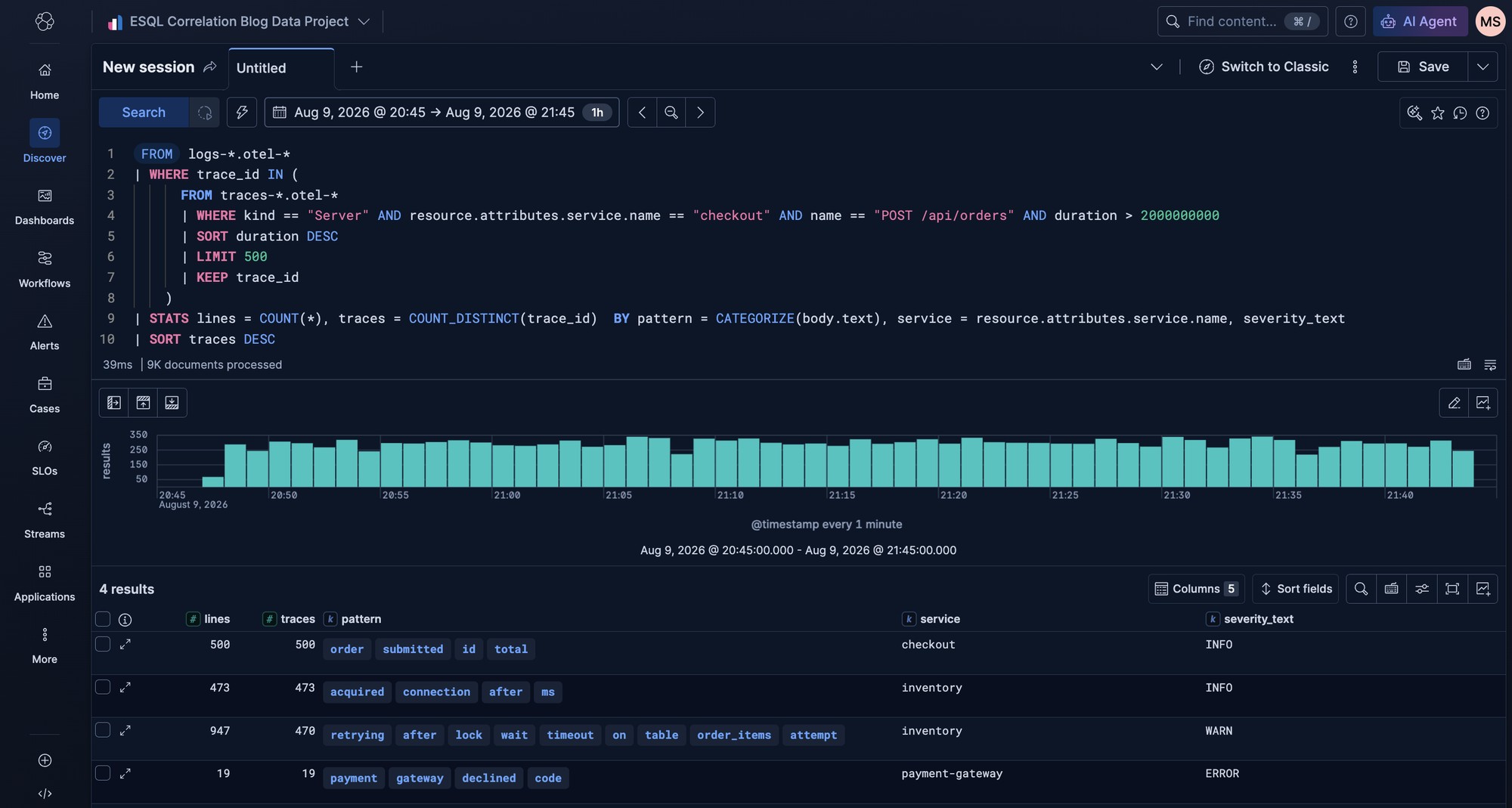Image resolution: width=1512 pixels, height=808 pixels.
Task: Expand the inventory WARN row details
Action: point(125,730)
